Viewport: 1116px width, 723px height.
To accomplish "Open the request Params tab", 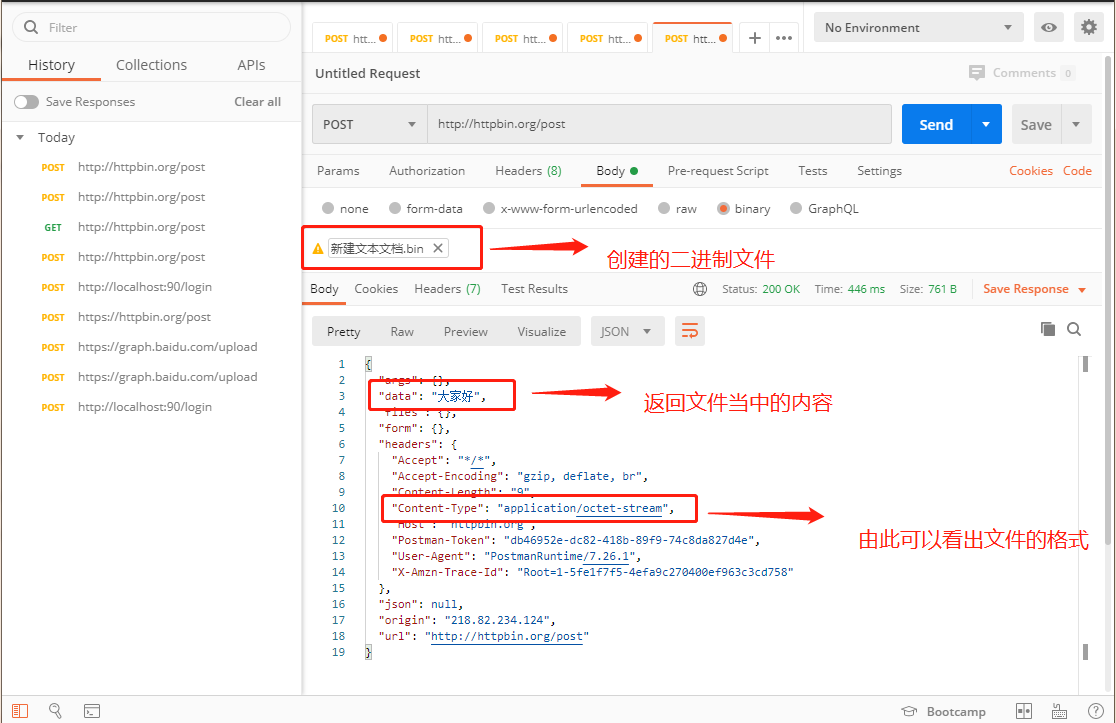I will (338, 171).
